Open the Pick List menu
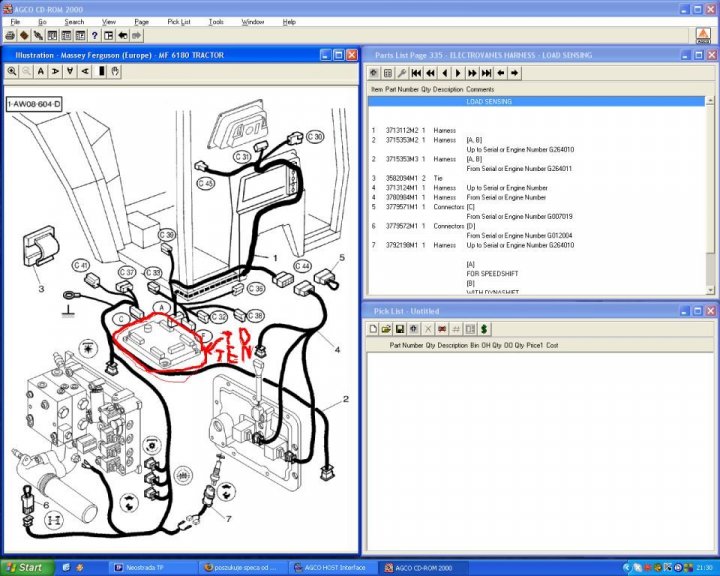 coord(179,21)
